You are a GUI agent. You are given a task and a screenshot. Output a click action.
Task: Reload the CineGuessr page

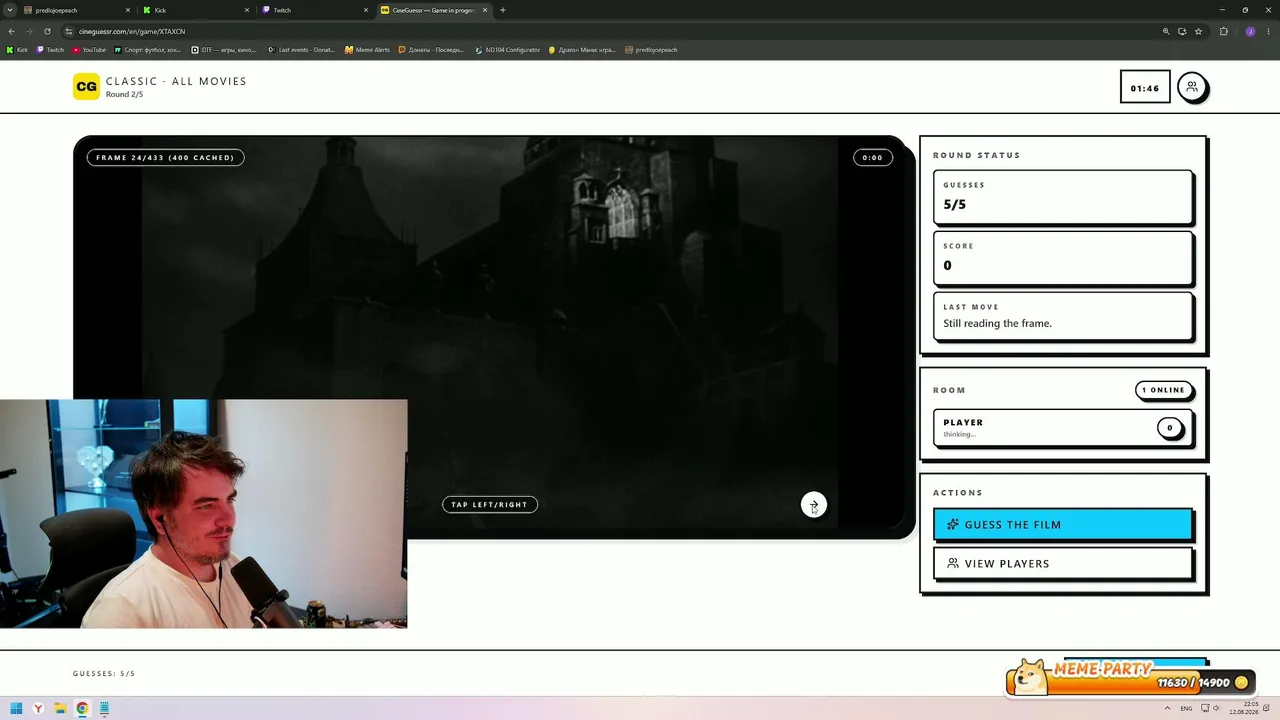(47, 31)
